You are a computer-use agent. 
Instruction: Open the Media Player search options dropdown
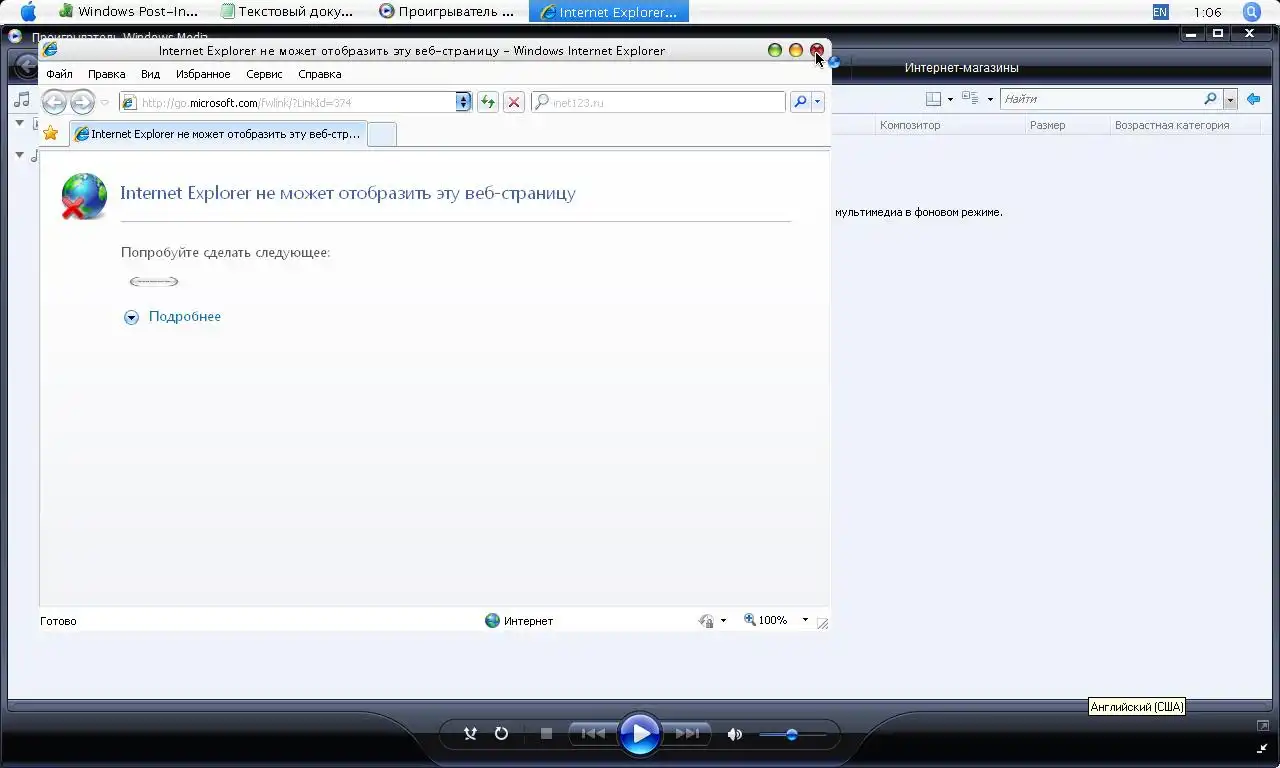(x=1230, y=99)
